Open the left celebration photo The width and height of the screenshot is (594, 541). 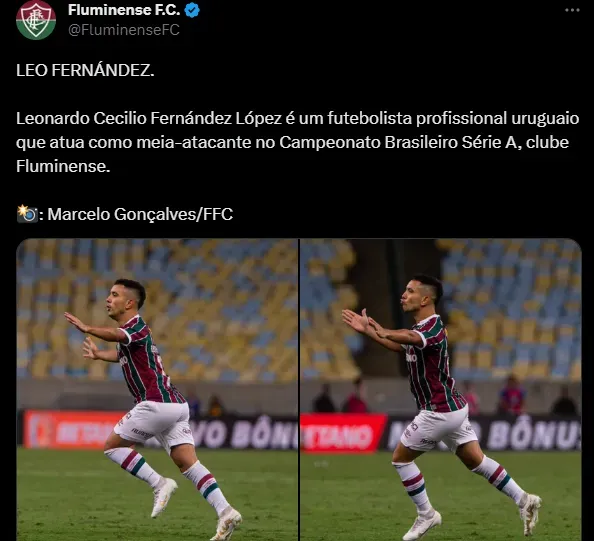click(x=157, y=389)
